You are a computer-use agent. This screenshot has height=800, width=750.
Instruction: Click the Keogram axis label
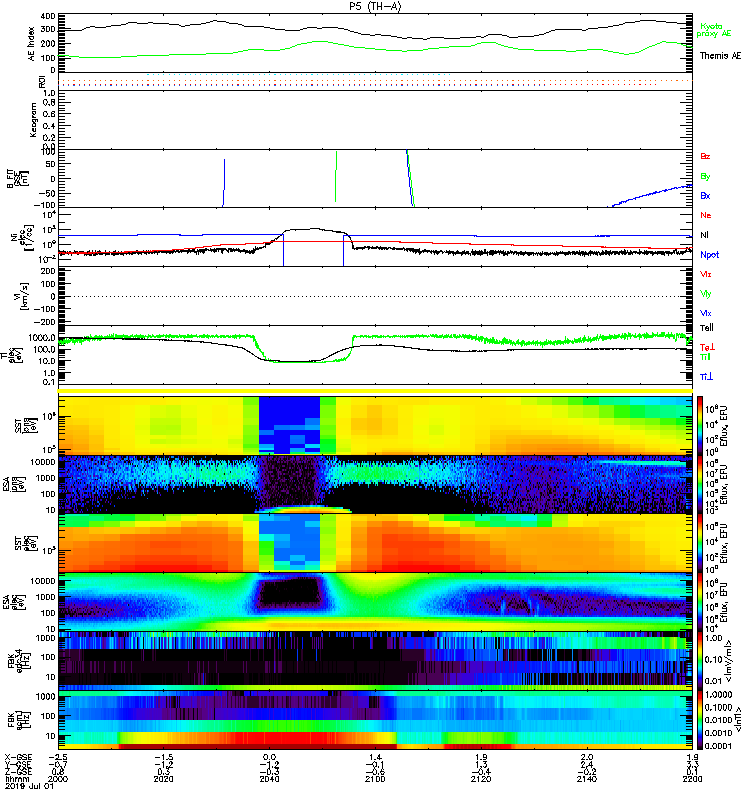[33, 120]
